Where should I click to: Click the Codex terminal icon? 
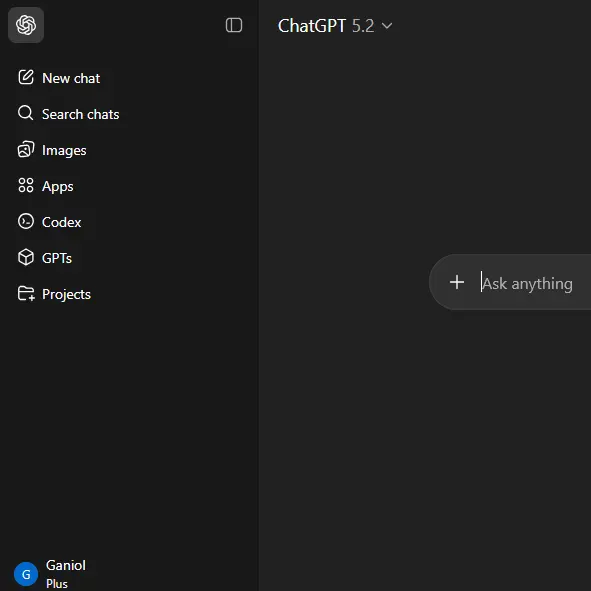26,221
